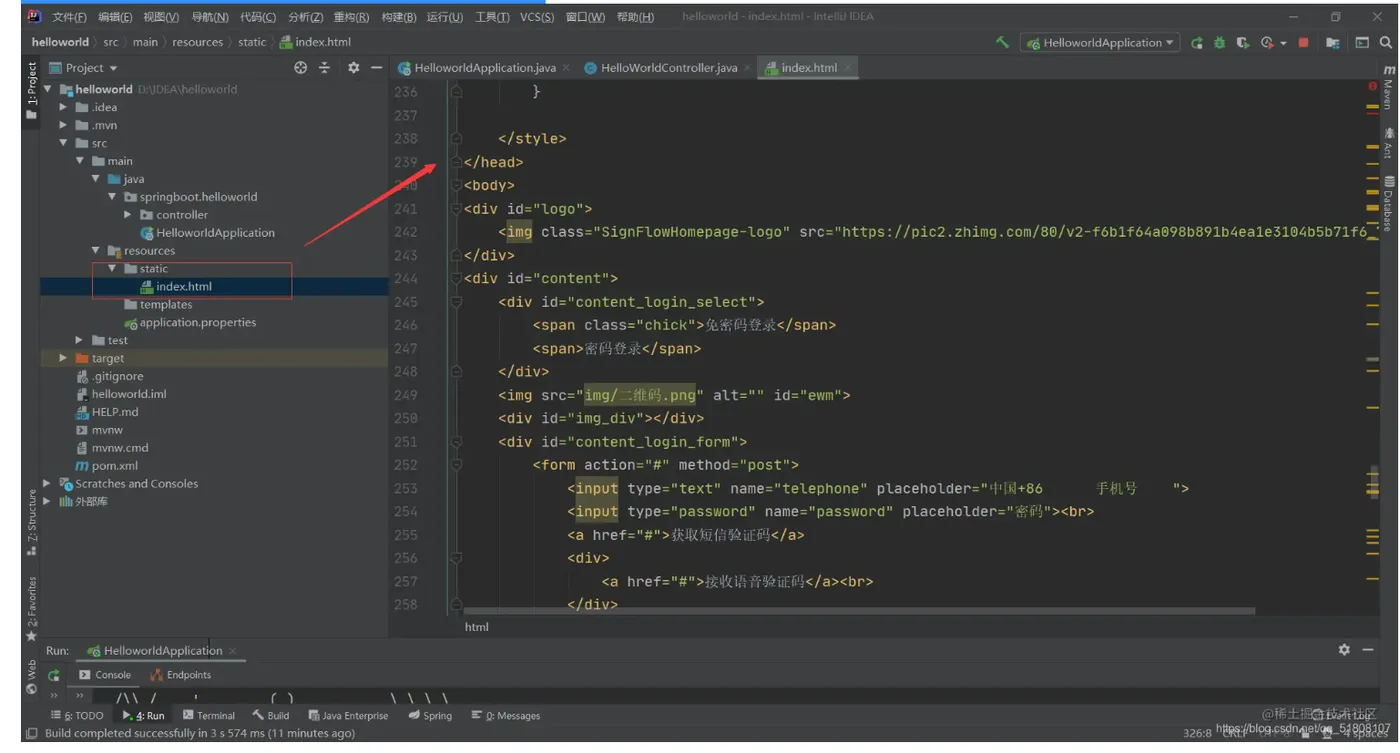
Task: Open the 0: Messages tool window
Action: point(506,716)
